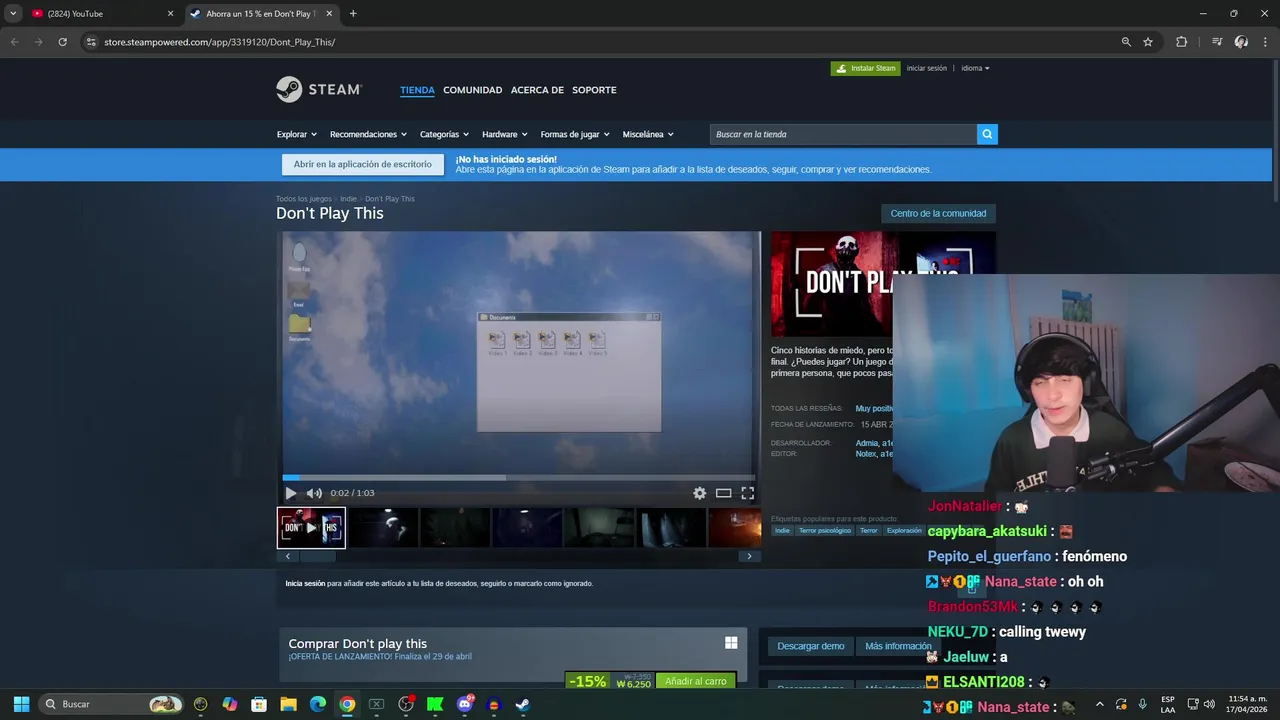Image resolution: width=1280 pixels, height=720 pixels.
Task: Click the Instalar Steam button
Action: 866,68
